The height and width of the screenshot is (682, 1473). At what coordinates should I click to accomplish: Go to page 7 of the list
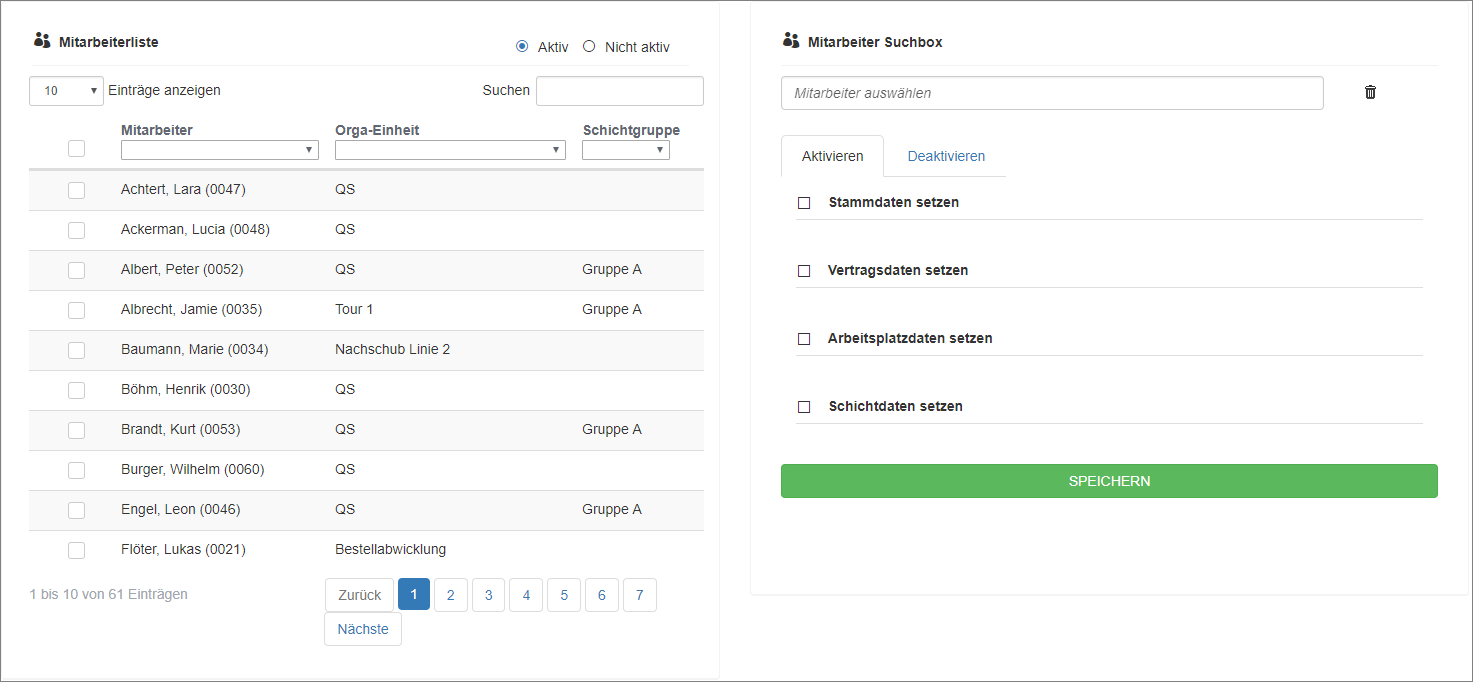tap(640, 595)
